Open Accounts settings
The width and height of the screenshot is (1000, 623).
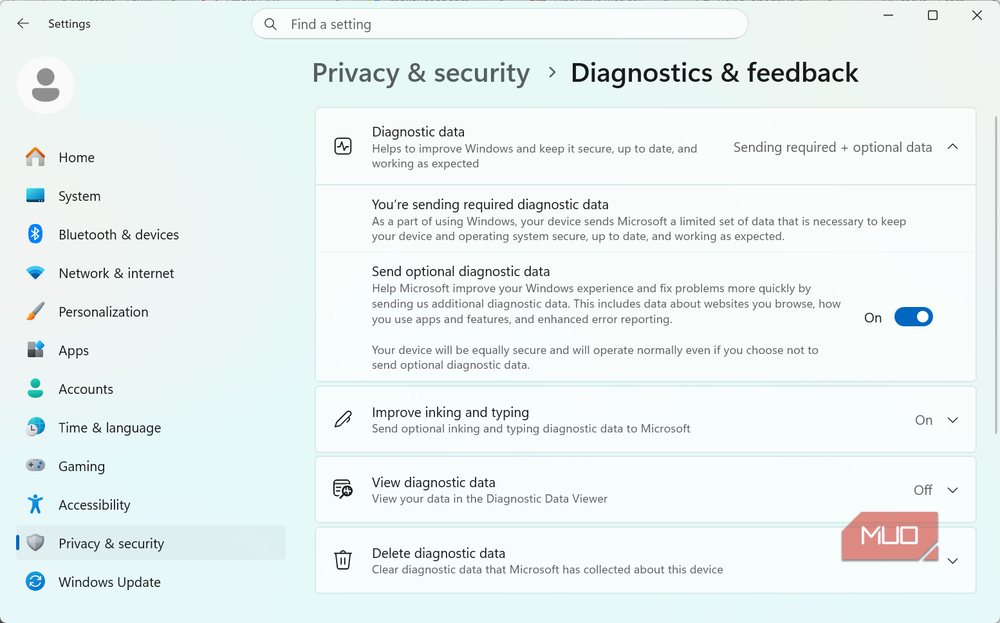coord(151,388)
